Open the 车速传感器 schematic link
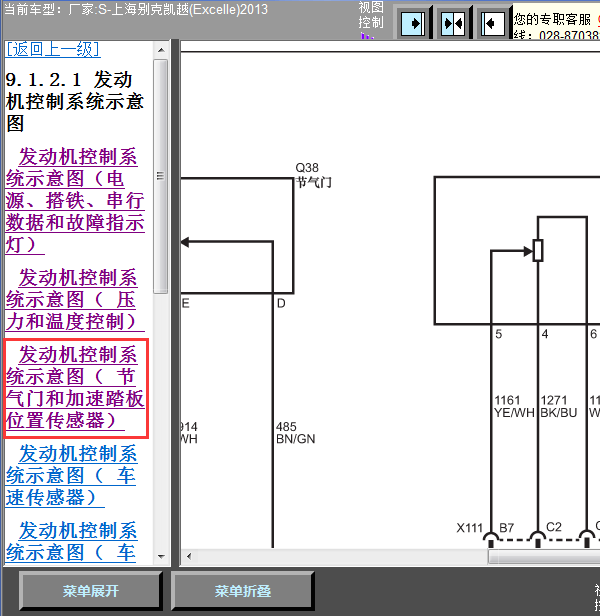This screenshot has width=600, height=616. 71,476
